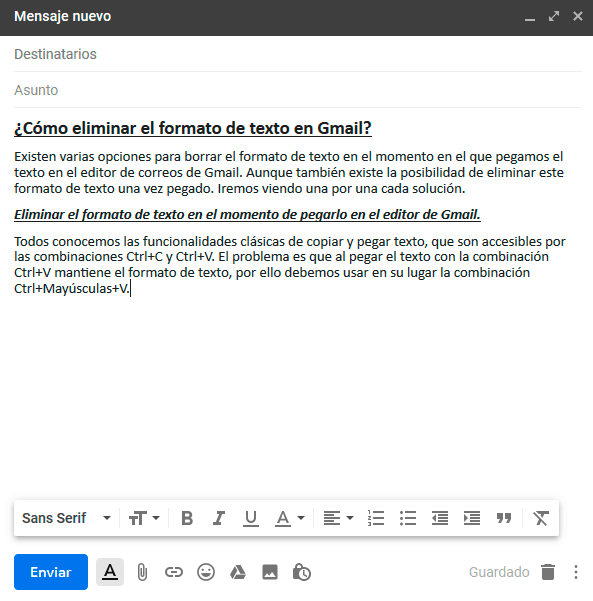Insert a file from Google Drive
This screenshot has height=601, width=593.
click(238, 572)
